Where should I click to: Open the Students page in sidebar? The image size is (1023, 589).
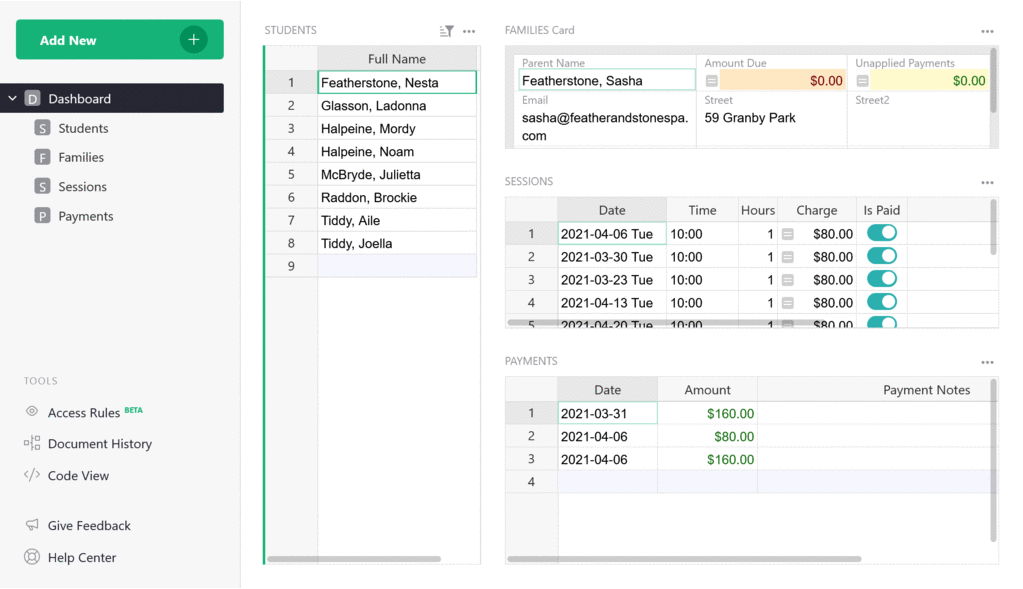click(83, 128)
